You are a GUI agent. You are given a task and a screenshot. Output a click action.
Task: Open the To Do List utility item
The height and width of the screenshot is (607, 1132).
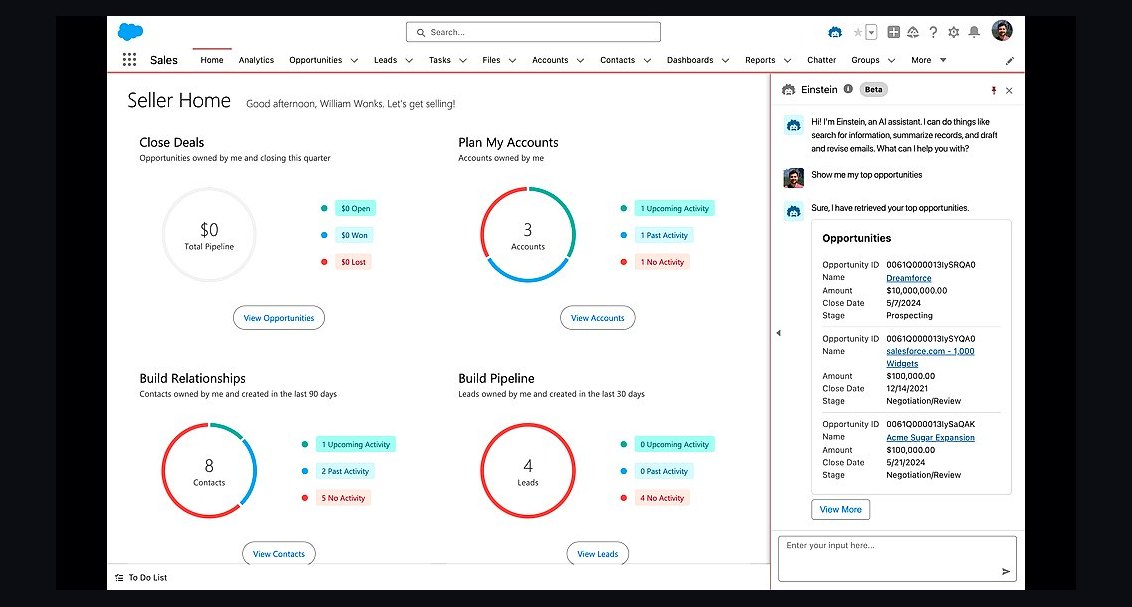141,577
